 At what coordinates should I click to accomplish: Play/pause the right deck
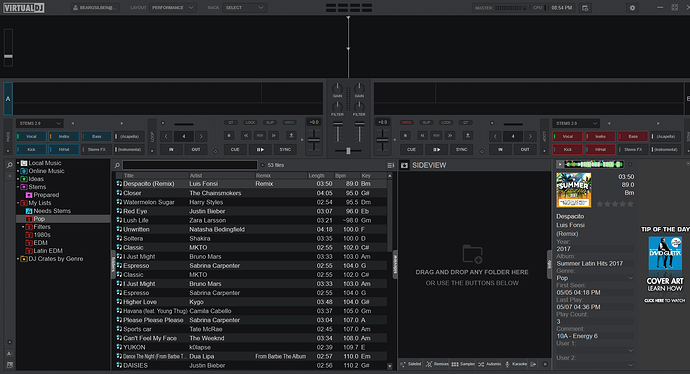click(437, 150)
